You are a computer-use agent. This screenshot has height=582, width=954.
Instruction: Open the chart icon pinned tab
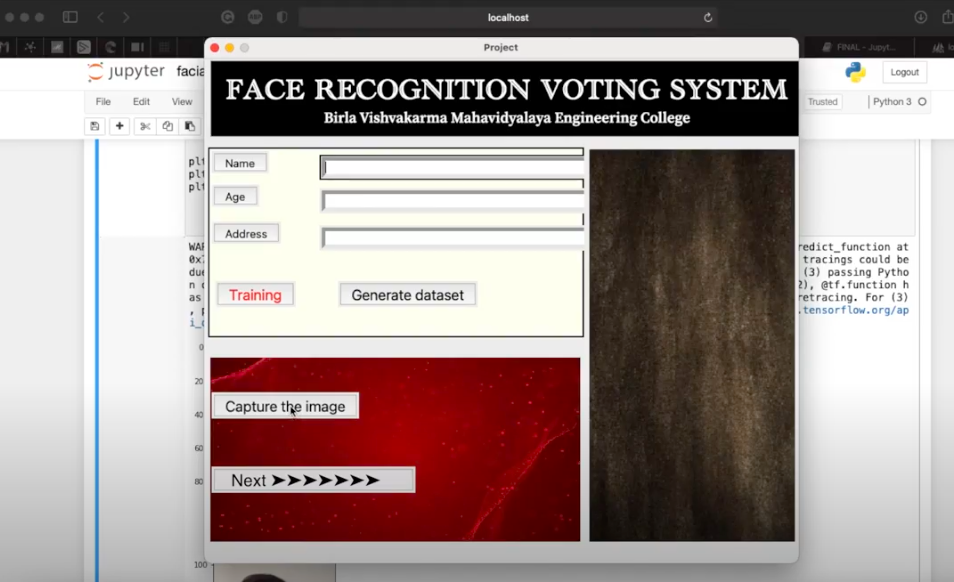(x=57, y=47)
